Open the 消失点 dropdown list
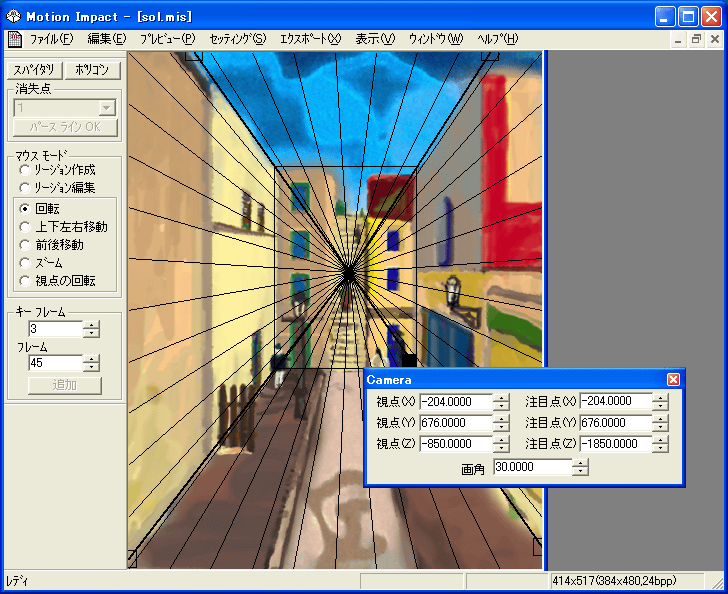Viewport: 728px width, 594px height. pyautogui.click(x=107, y=108)
